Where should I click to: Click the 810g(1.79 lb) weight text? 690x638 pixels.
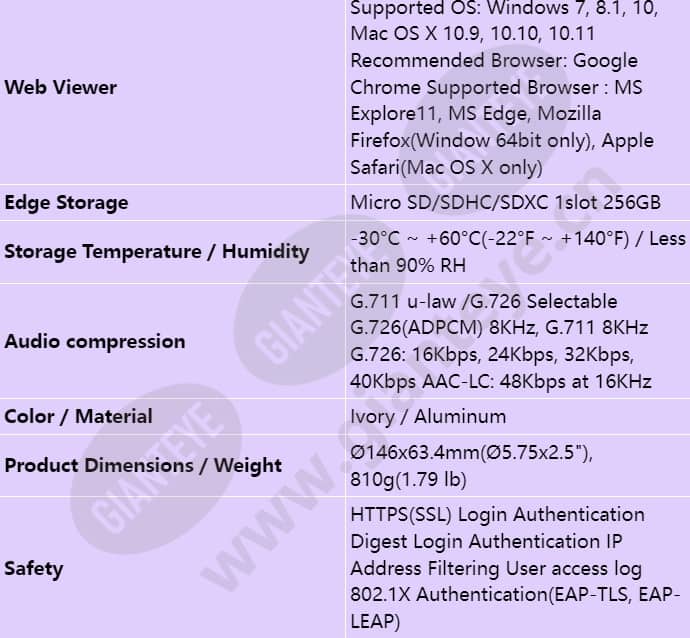(x=408, y=479)
